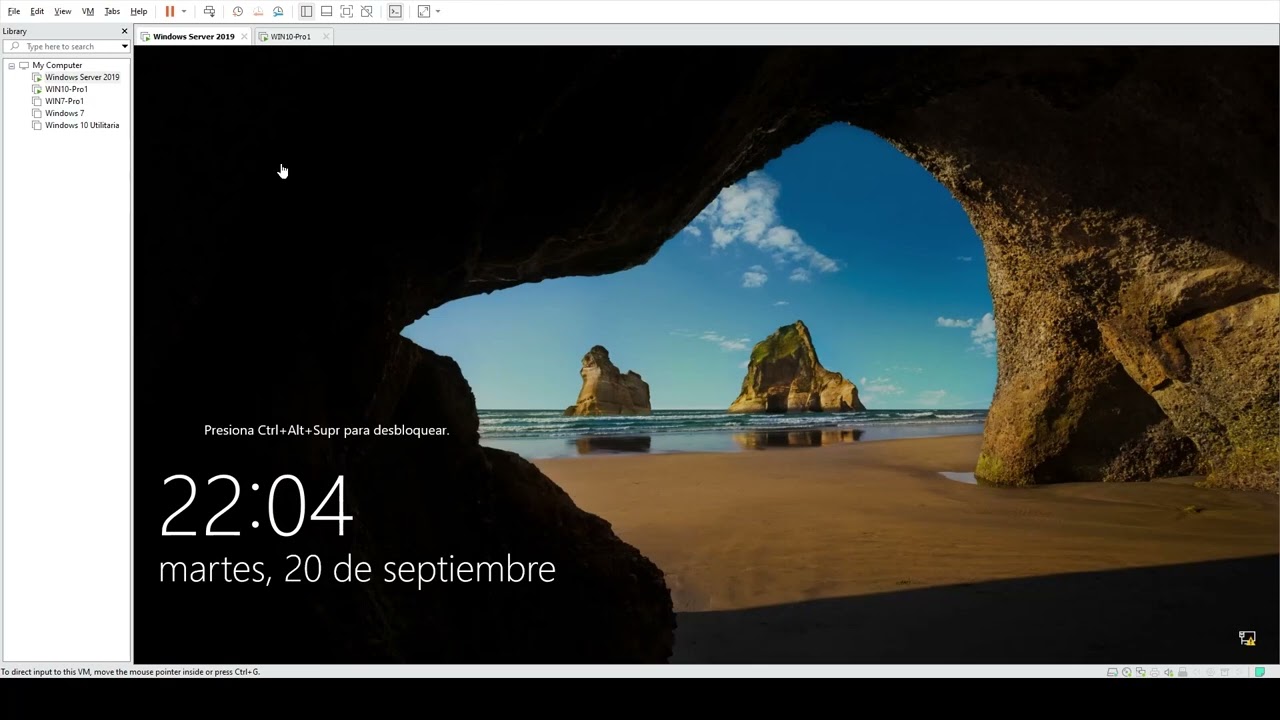Enter full screen mode icon
This screenshot has height=720, width=1280.
tap(346, 11)
